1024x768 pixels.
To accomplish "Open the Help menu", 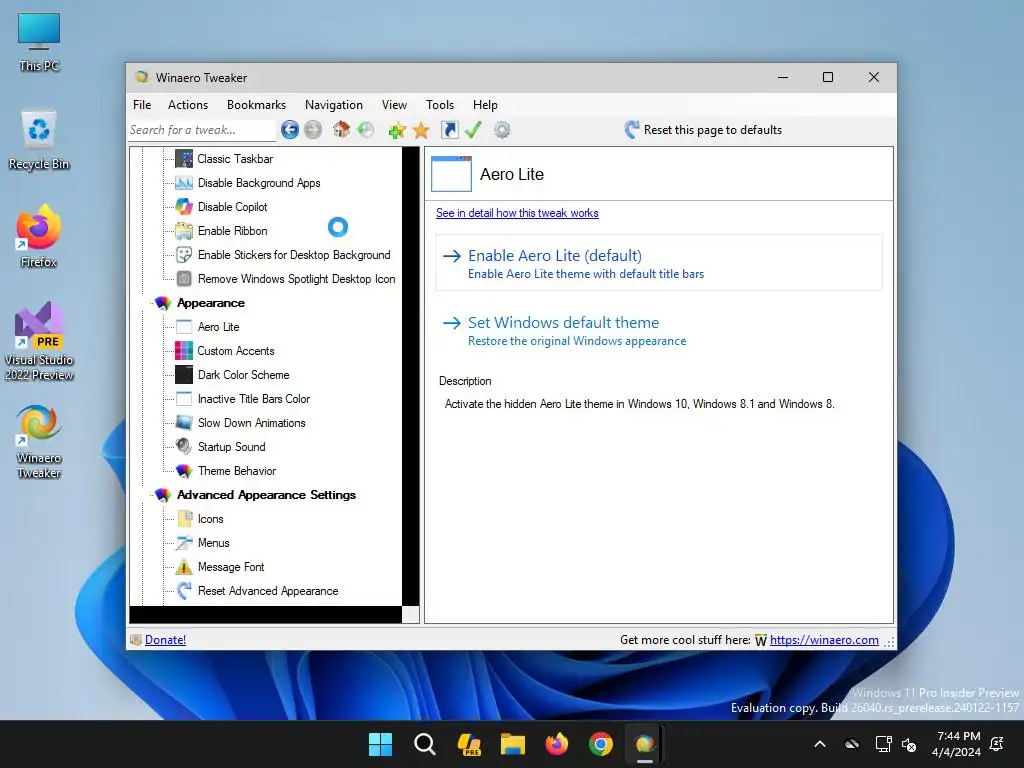I will pyautogui.click(x=485, y=104).
